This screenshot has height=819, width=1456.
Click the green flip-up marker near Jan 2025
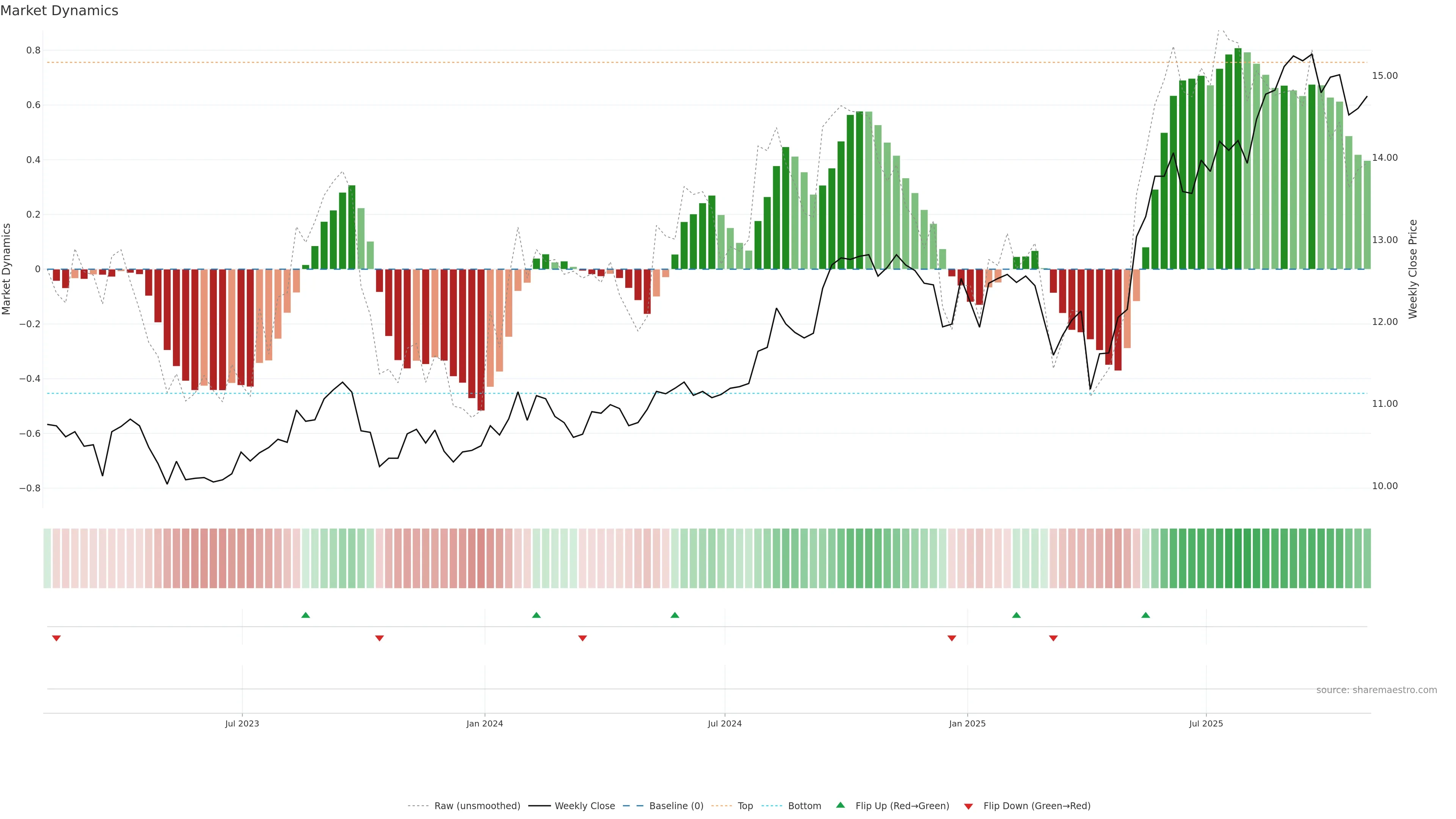(x=1016, y=615)
